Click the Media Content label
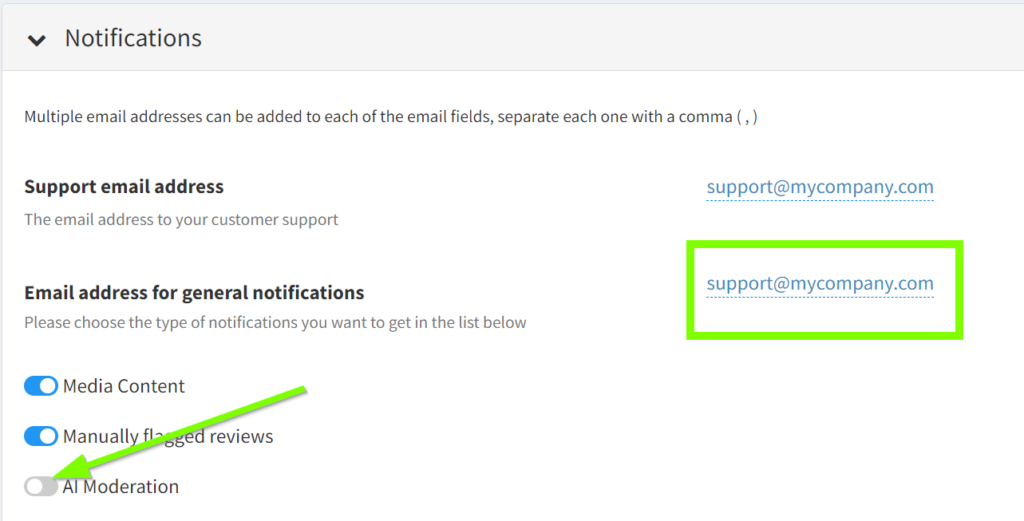This screenshot has height=521, width=1024. pos(124,386)
